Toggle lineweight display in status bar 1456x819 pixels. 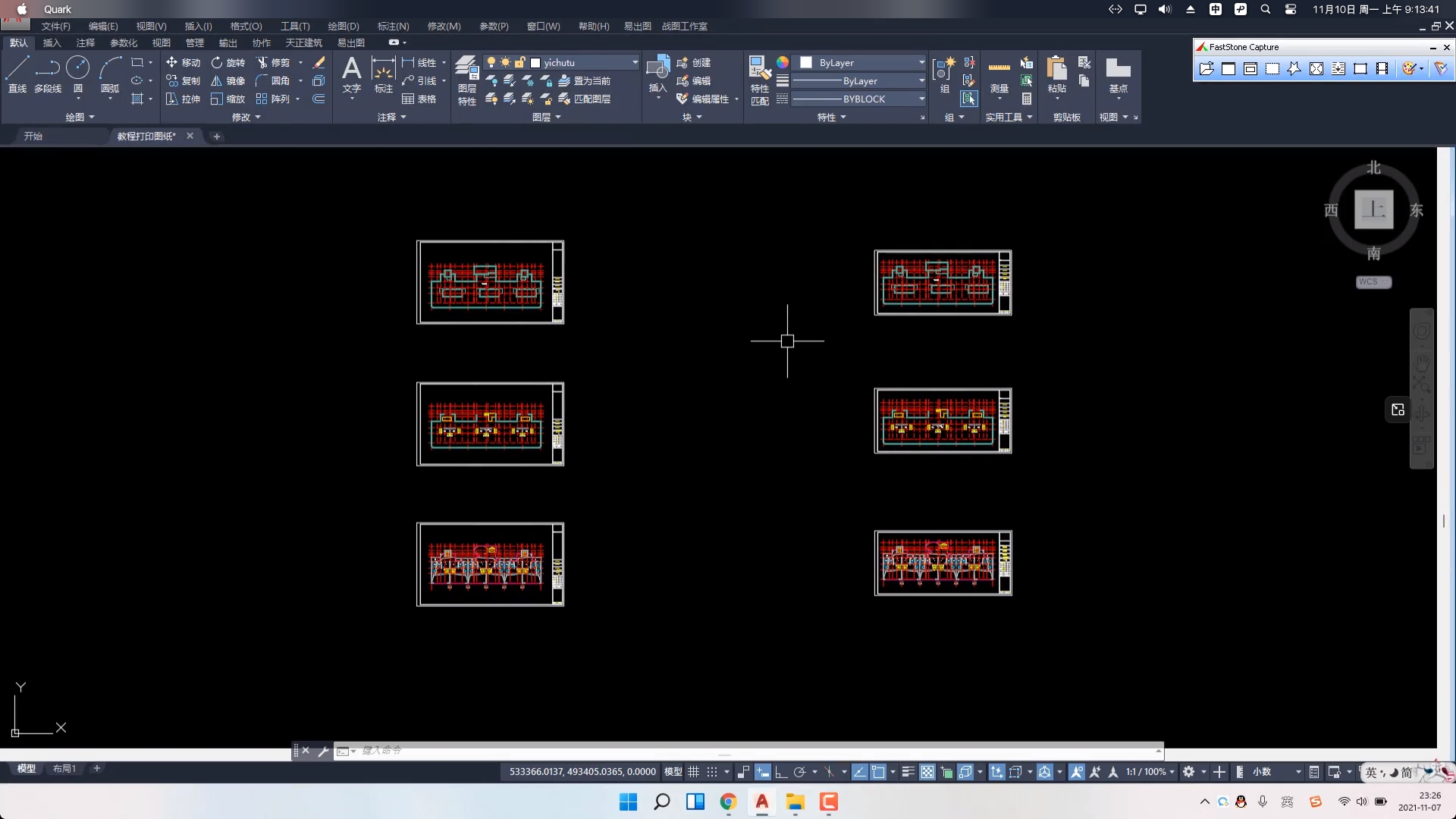coord(908,772)
